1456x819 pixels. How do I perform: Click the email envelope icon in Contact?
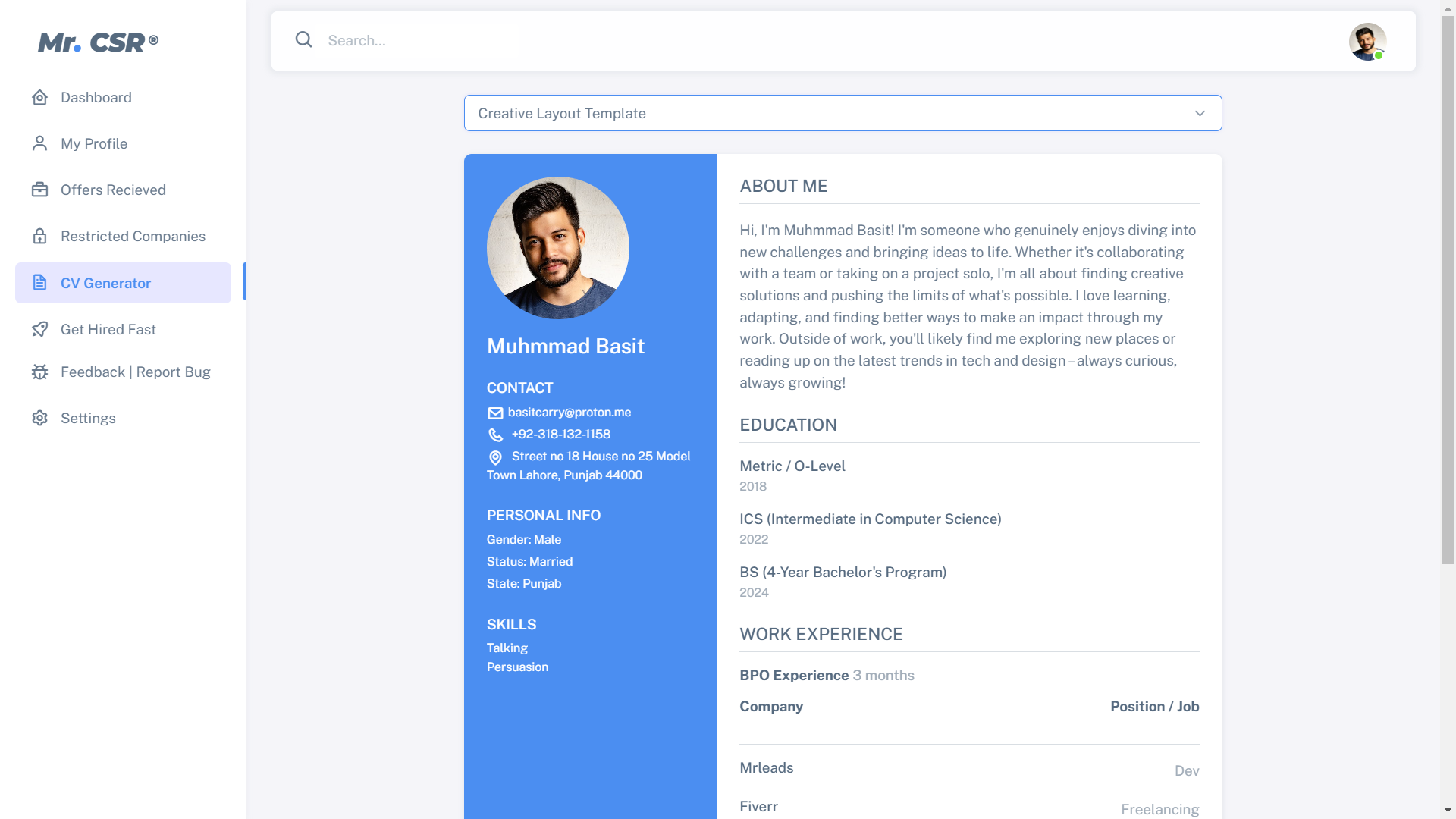pyautogui.click(x=495, y=413)
